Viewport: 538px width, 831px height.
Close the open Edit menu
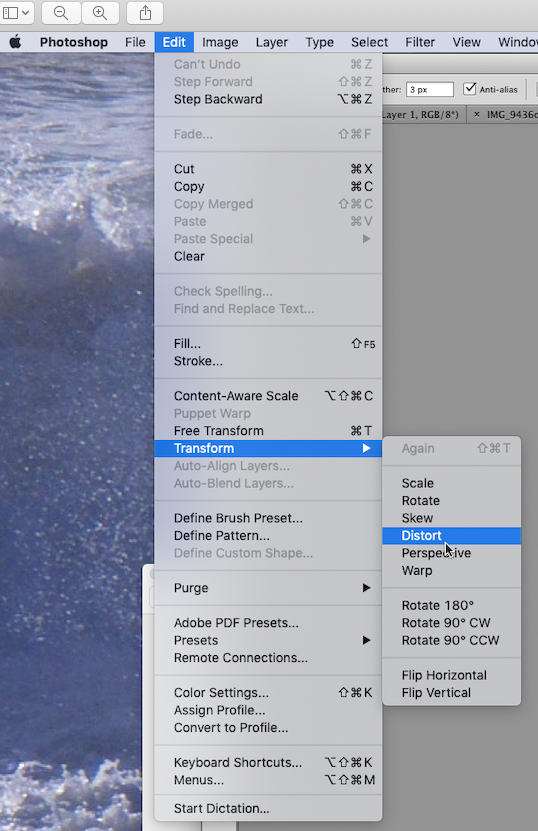tap(174, 42)
